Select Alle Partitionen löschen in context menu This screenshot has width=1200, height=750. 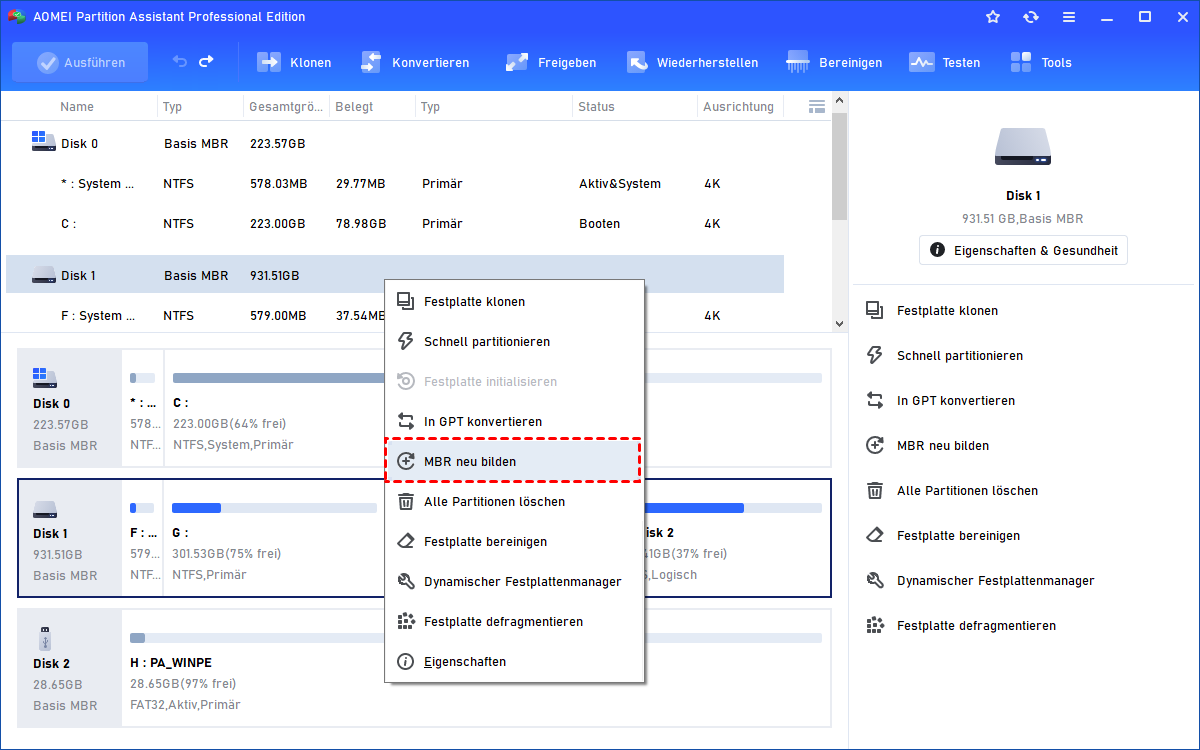pos(514,502)
